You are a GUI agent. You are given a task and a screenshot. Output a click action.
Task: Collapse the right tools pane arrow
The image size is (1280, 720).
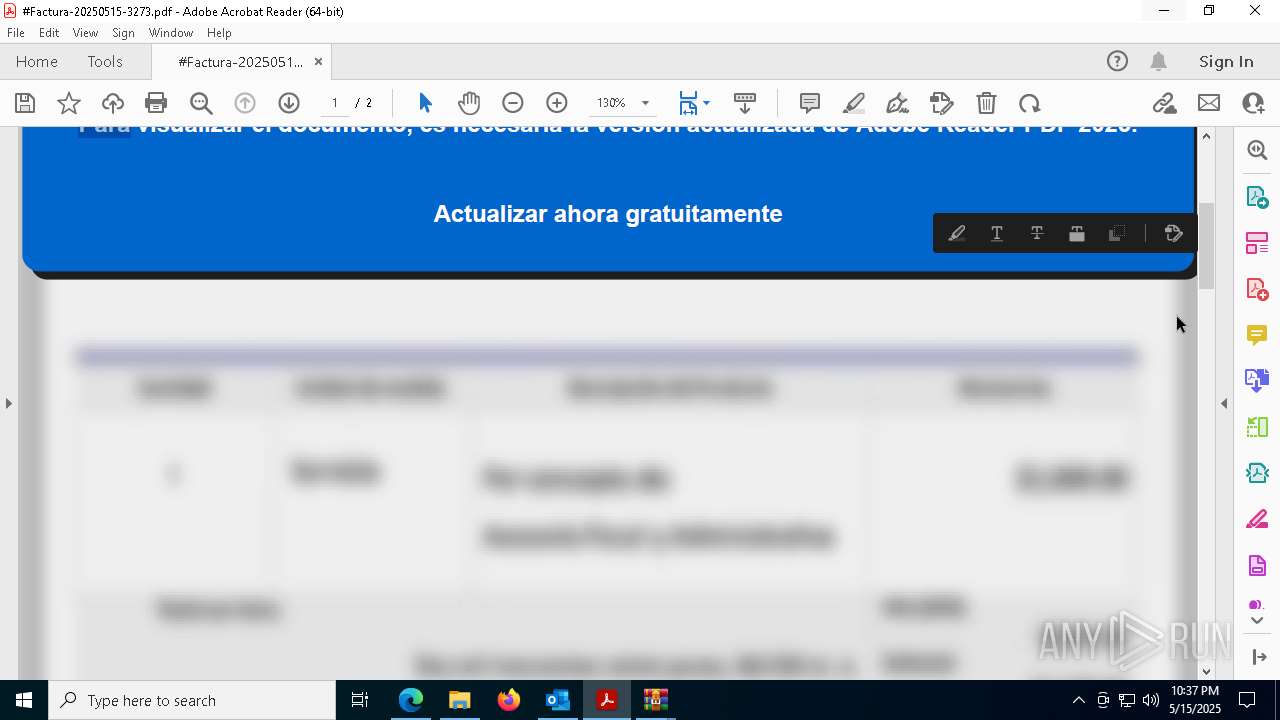click(x=1224, y=403)
